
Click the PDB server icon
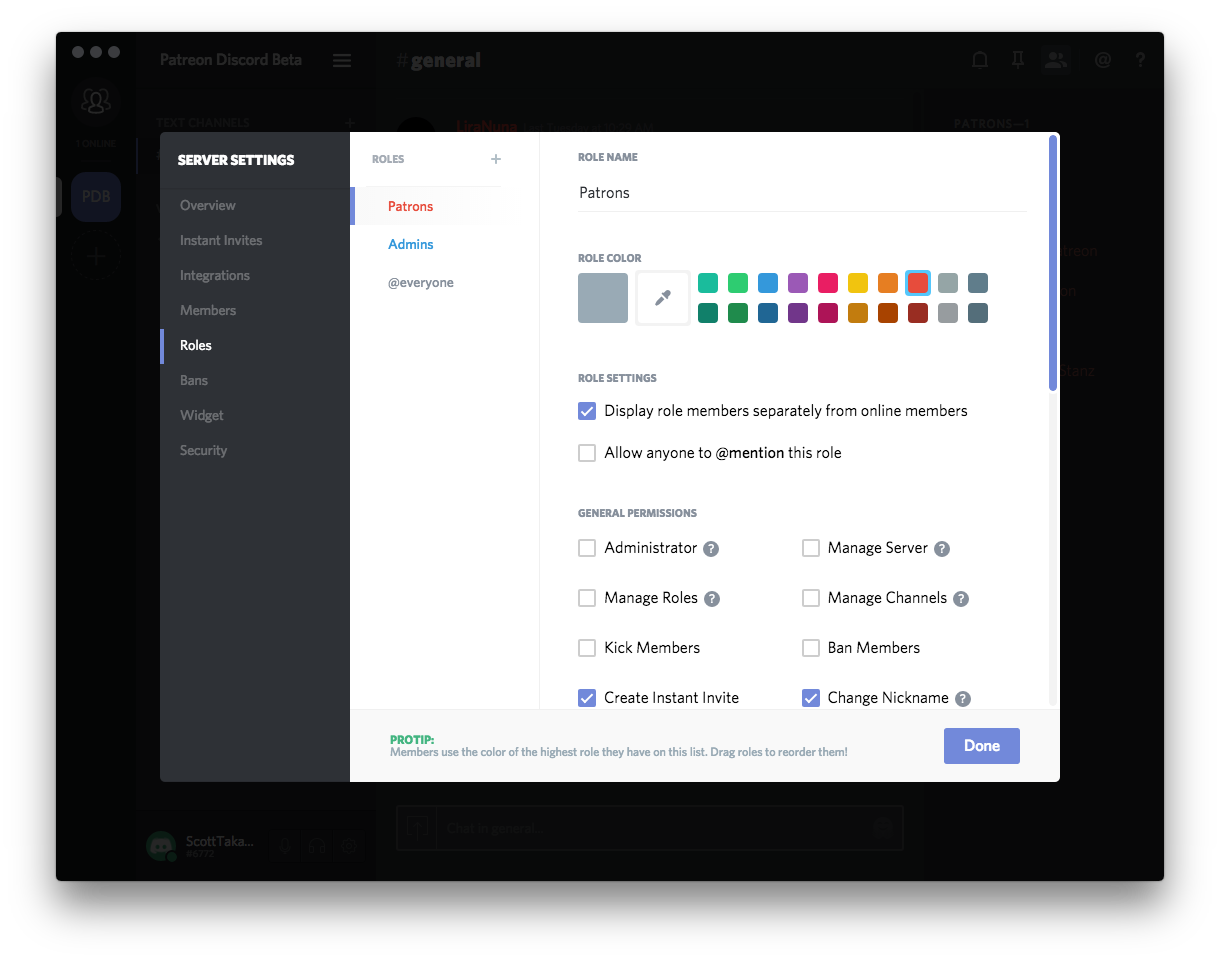[x=96, y=197]
